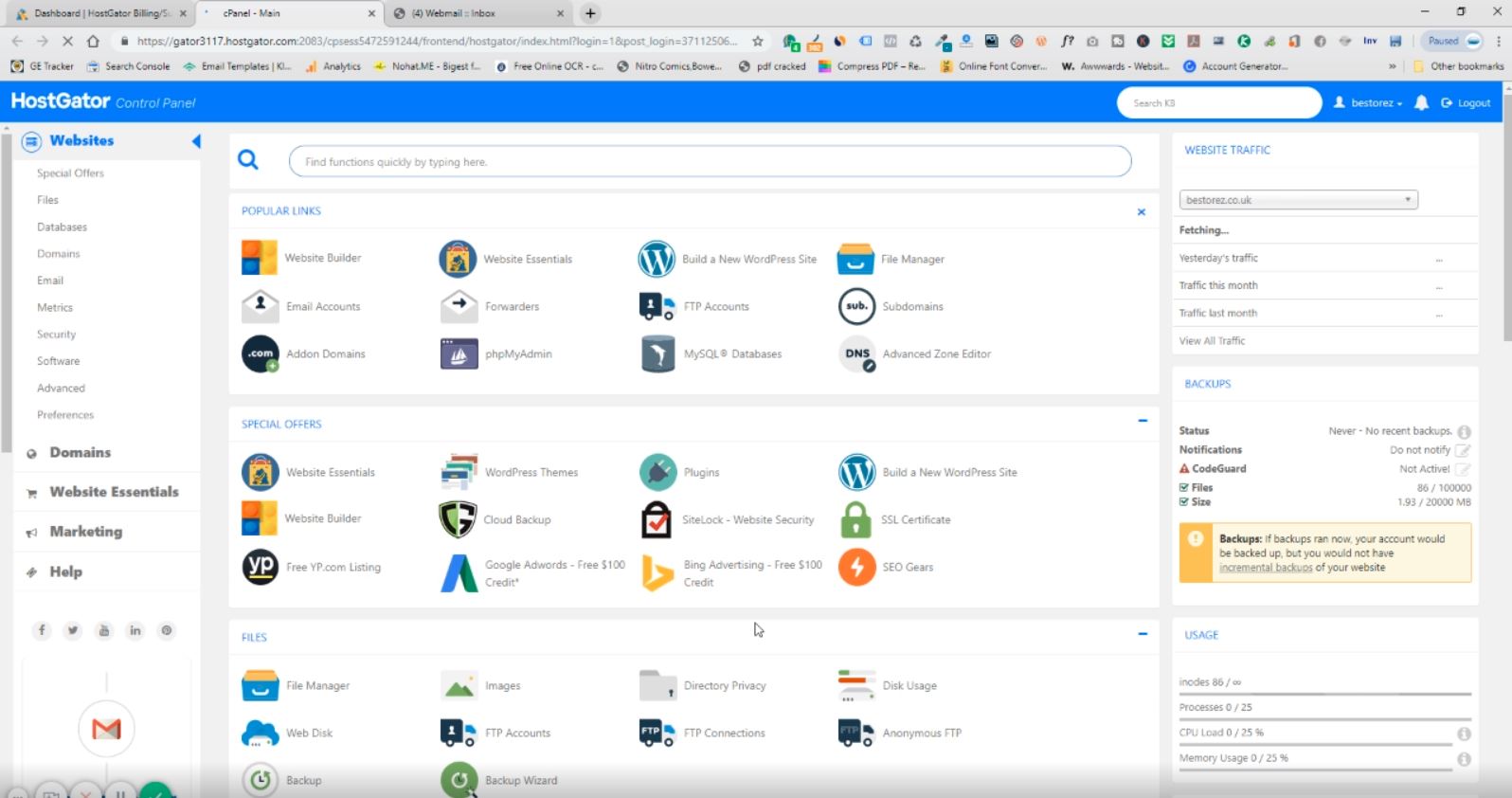The height and width of the screenshot is (798, 1512).
Task: Open the Subdomains icon
Action: click(856, 306)
